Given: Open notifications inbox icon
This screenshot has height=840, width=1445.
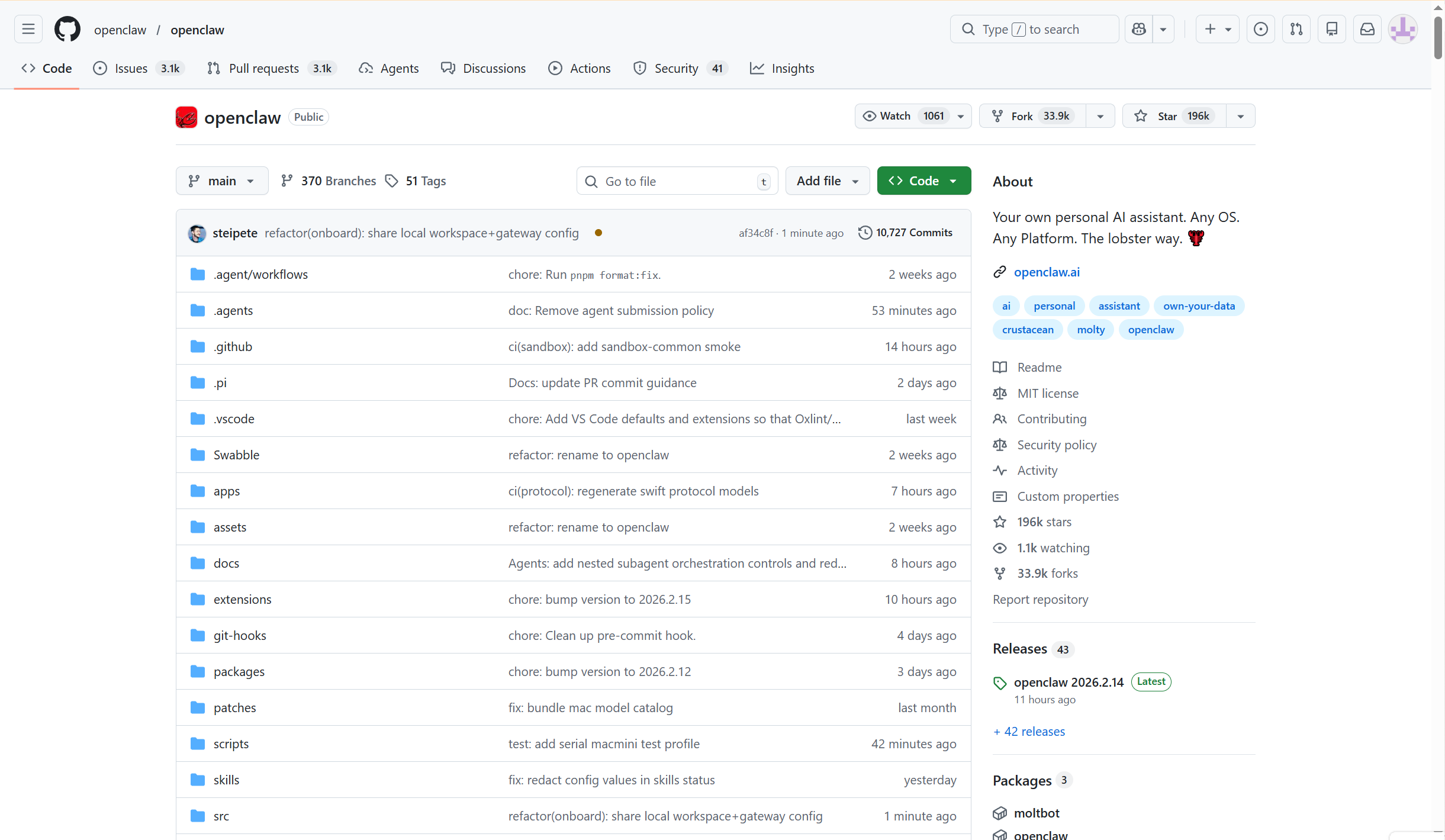Looking at the screenshot, I should [1367, 29].
